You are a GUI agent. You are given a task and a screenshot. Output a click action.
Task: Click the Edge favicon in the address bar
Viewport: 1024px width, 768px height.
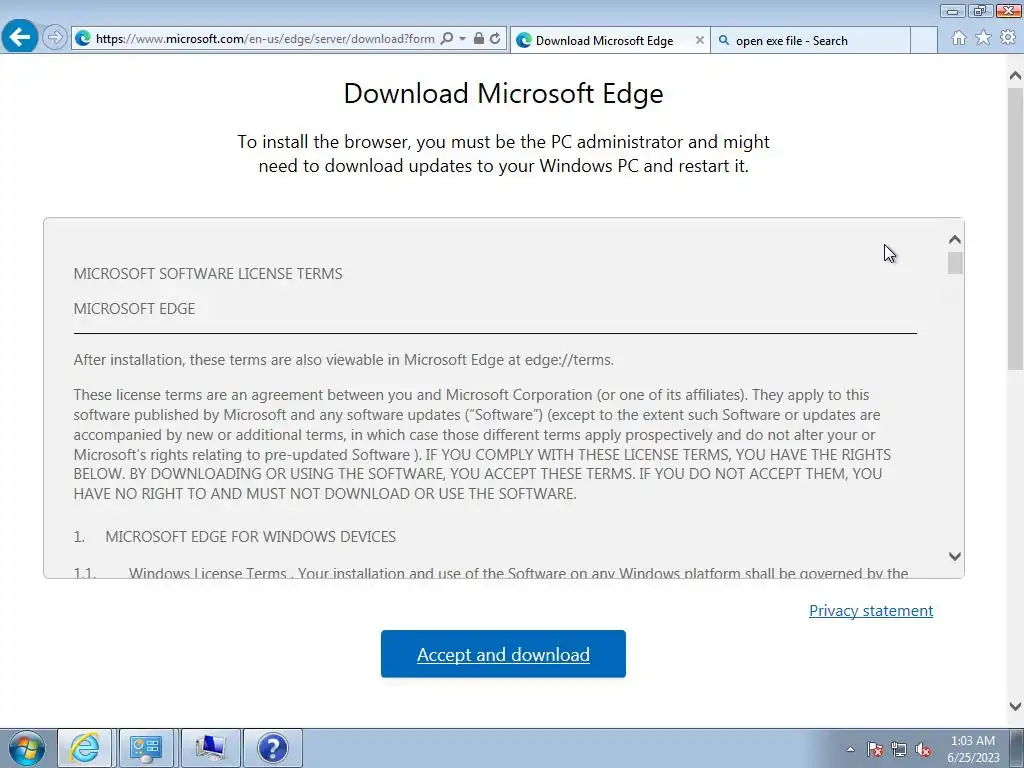(x=83, y=39)
